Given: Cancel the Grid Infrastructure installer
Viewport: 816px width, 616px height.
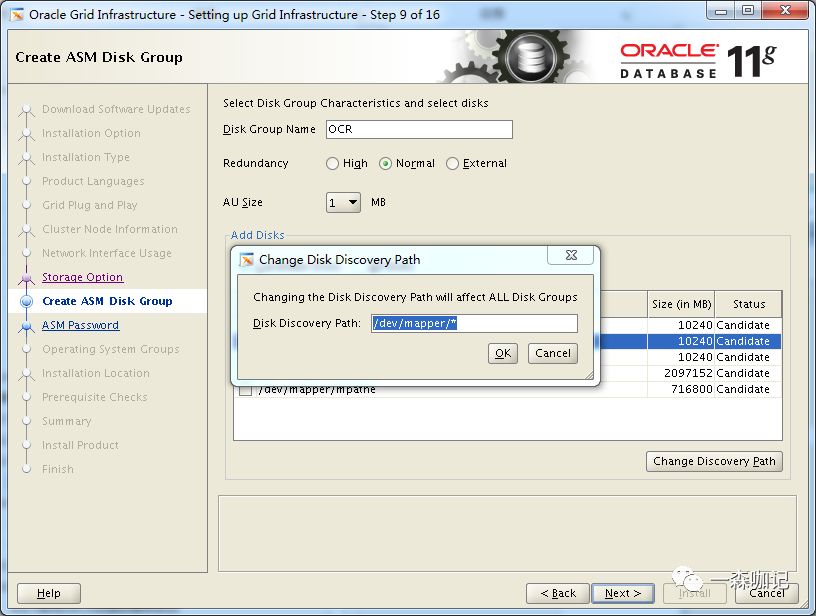Looking at the screenshot, I should (x=767, y=593).
